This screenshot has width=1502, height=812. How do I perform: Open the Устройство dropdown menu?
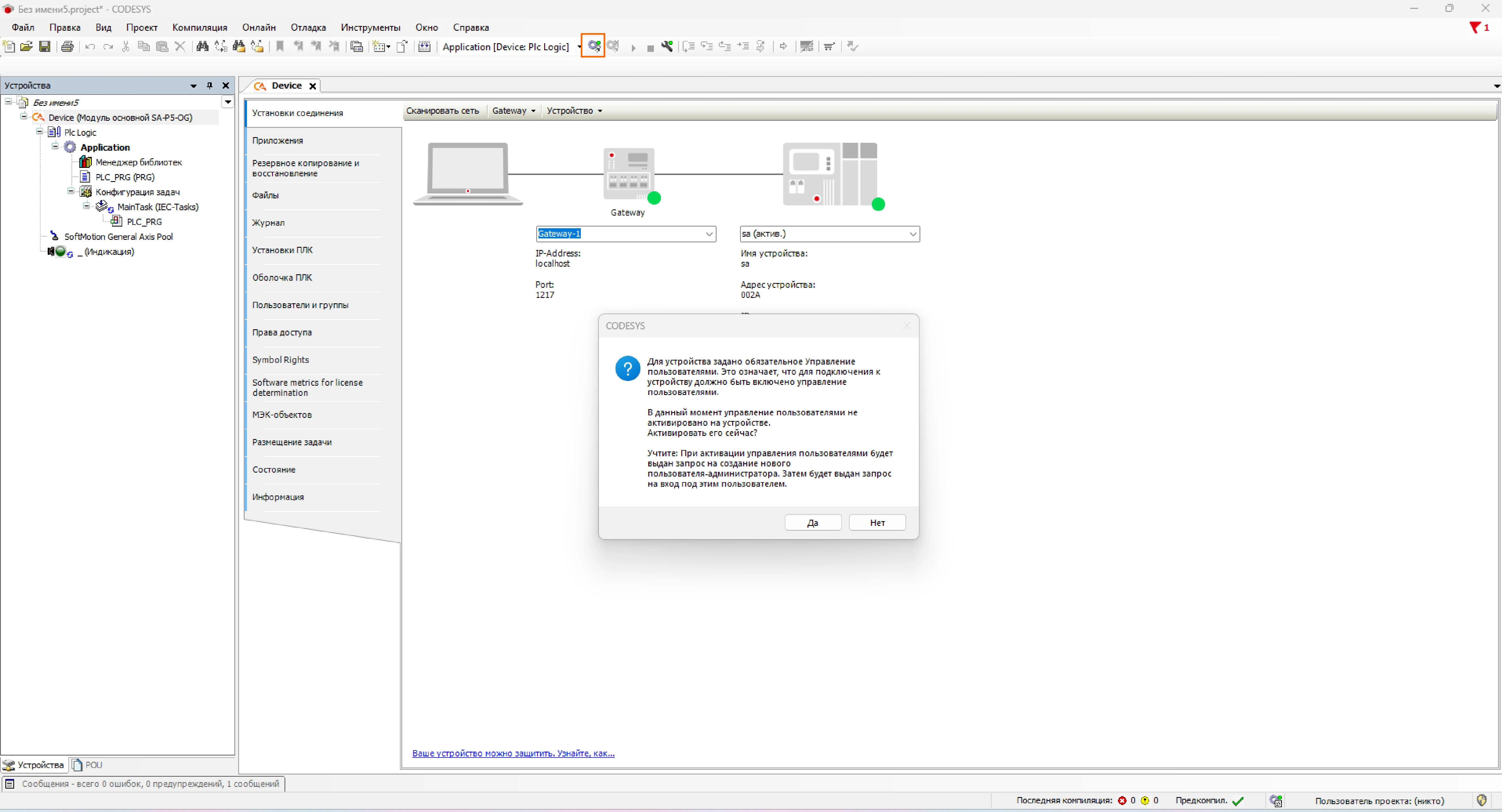click(x=574, y=111)
